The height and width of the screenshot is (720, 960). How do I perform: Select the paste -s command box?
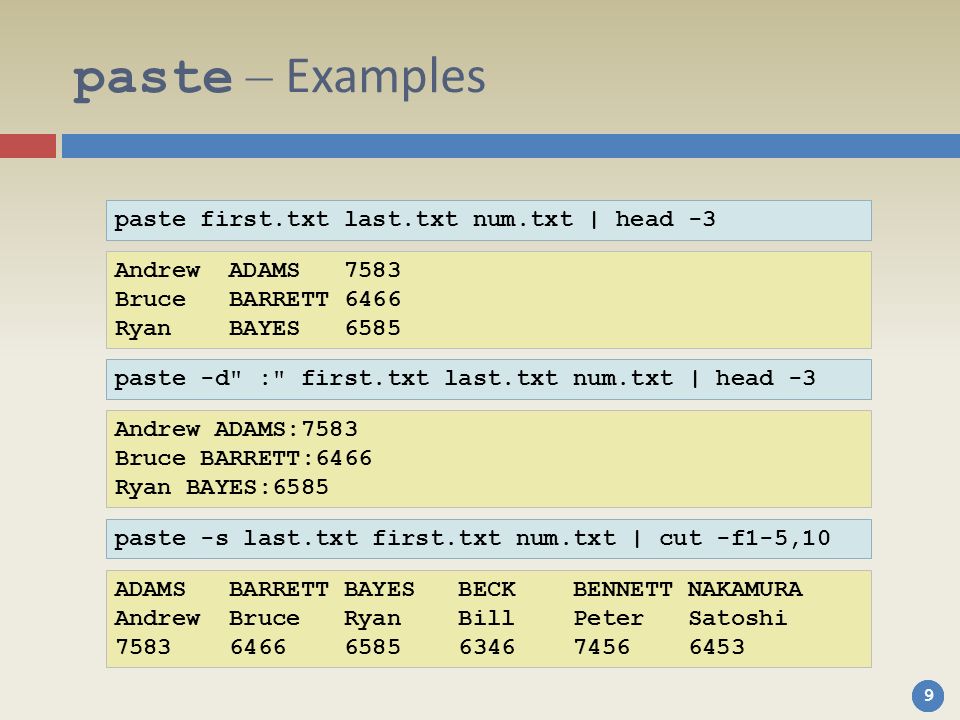tap(489, 539)
